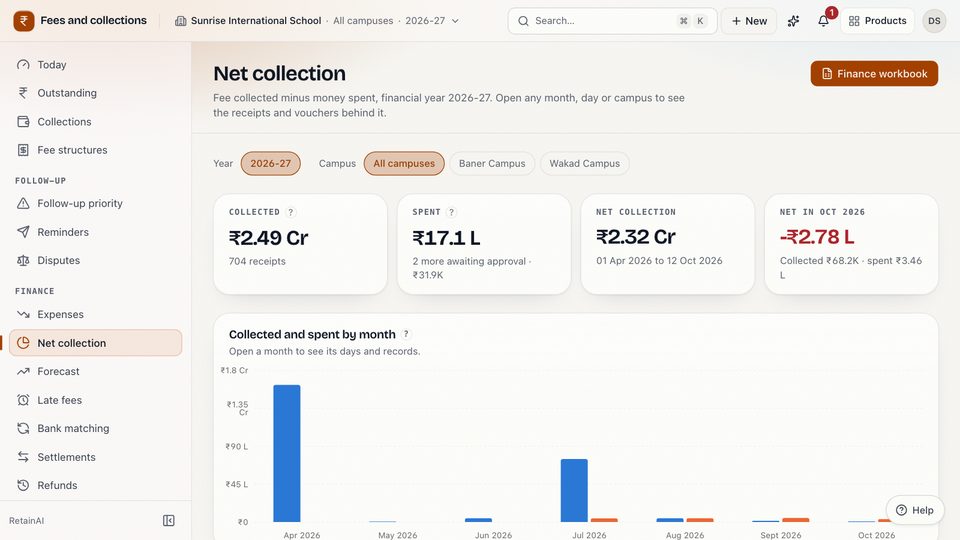Open the Net in Oct 2026 card
This screenshot has width=960, height=540.
click(x=851, y=244)
